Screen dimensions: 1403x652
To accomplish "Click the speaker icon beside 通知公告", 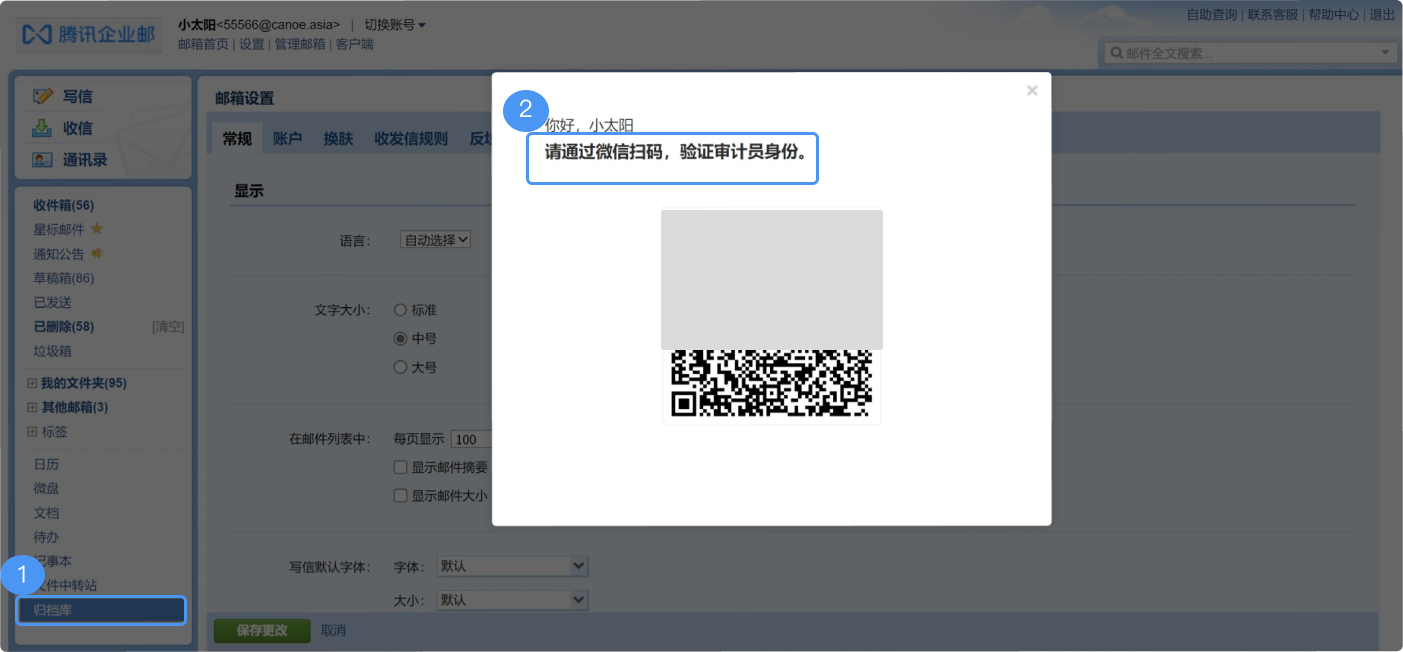I will click(97, 254).
